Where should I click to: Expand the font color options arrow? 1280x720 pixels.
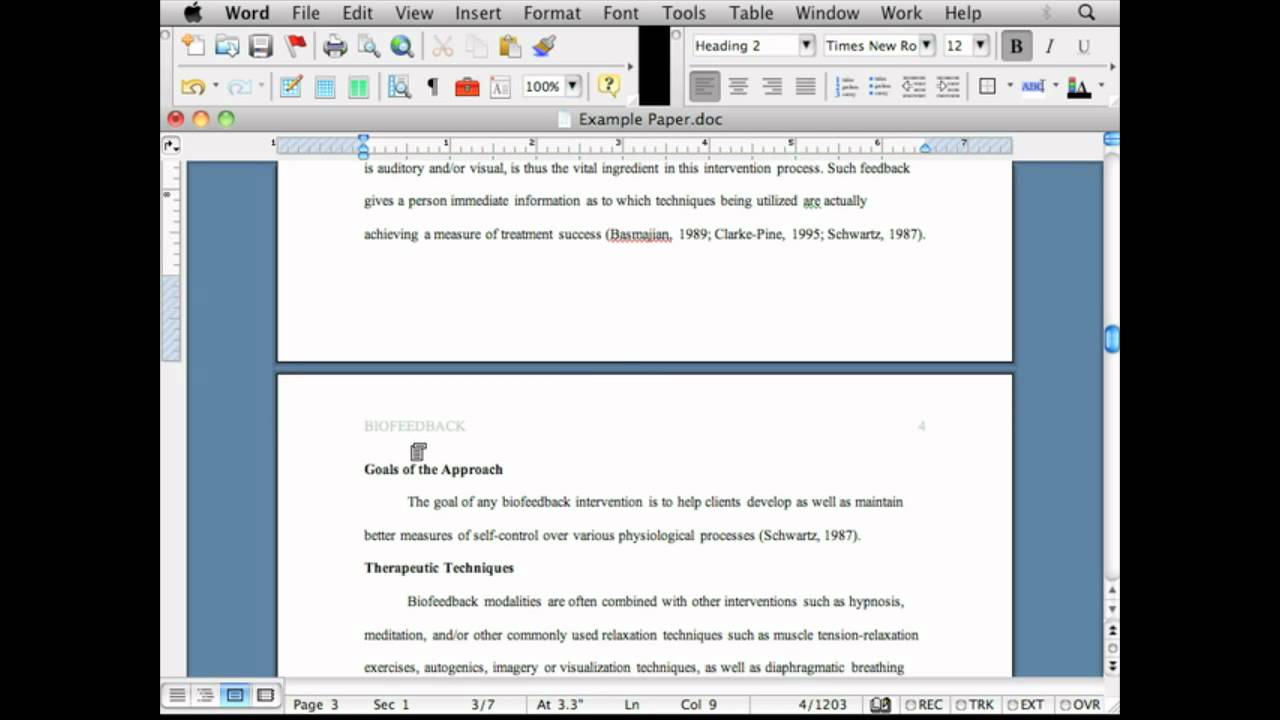point(1101,87)
